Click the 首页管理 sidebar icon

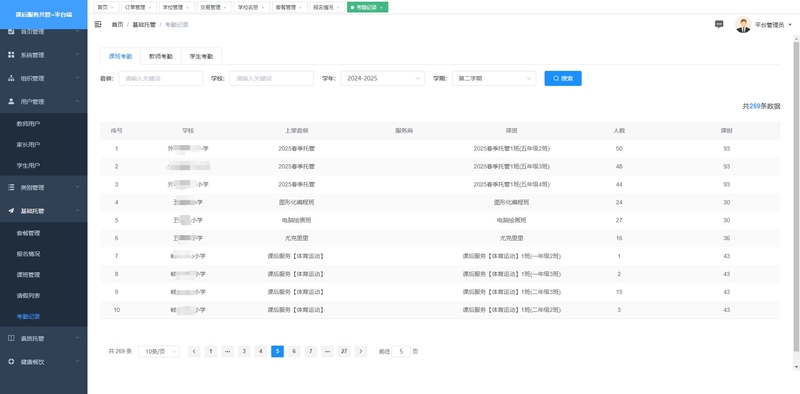(x=11, y=32)
